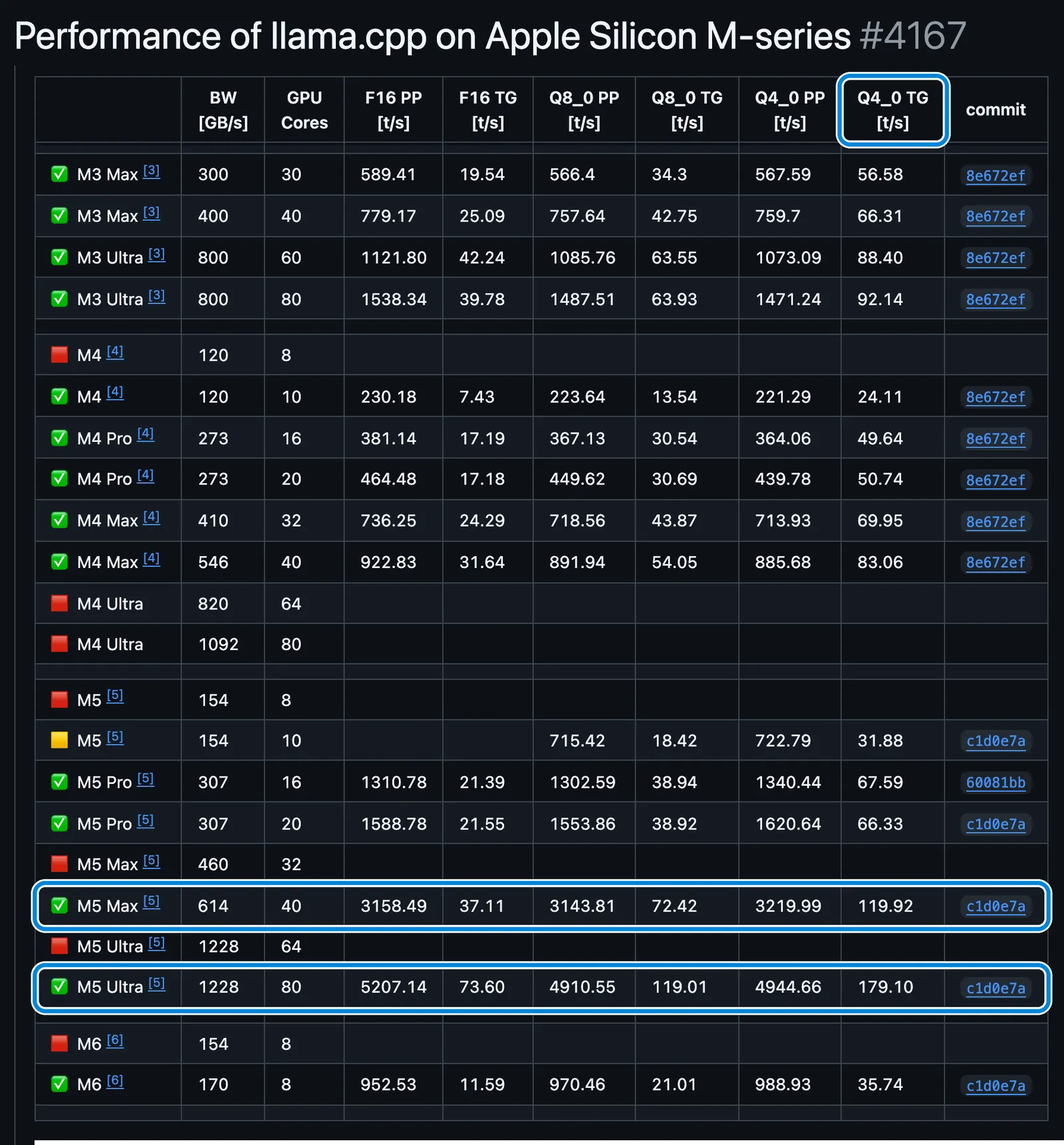
Task: Open footnote [5] link beside M5 Pro 16-core
Action: coord(146,779)
